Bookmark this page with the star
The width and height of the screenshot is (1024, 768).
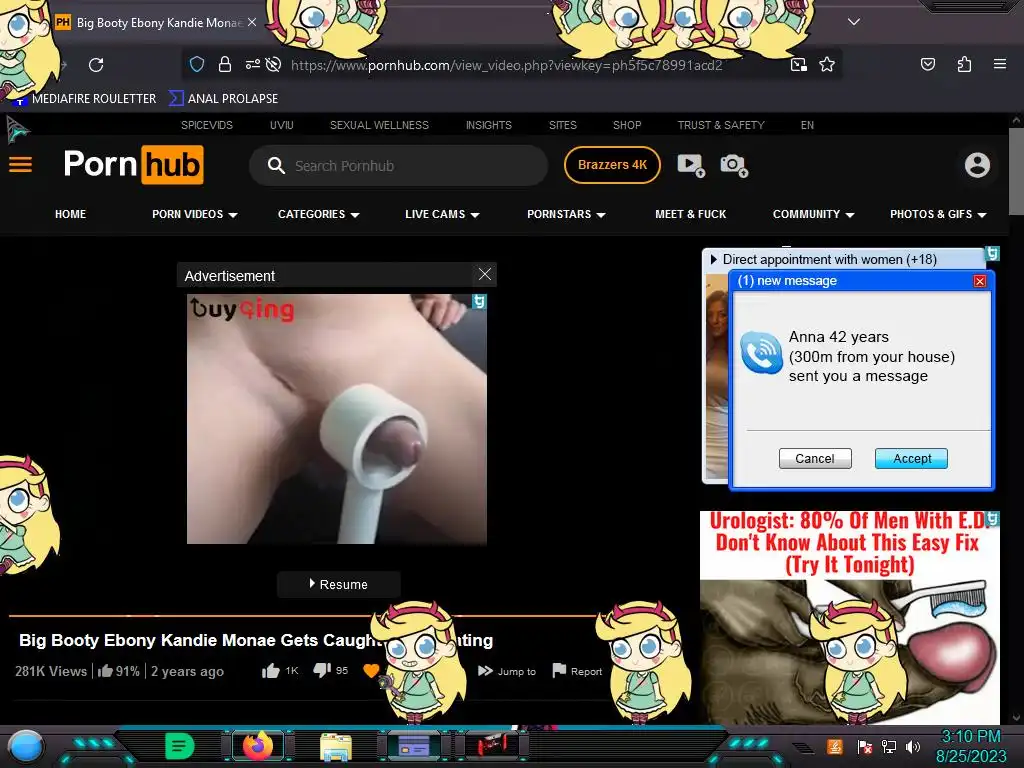[x=827, y=64]
